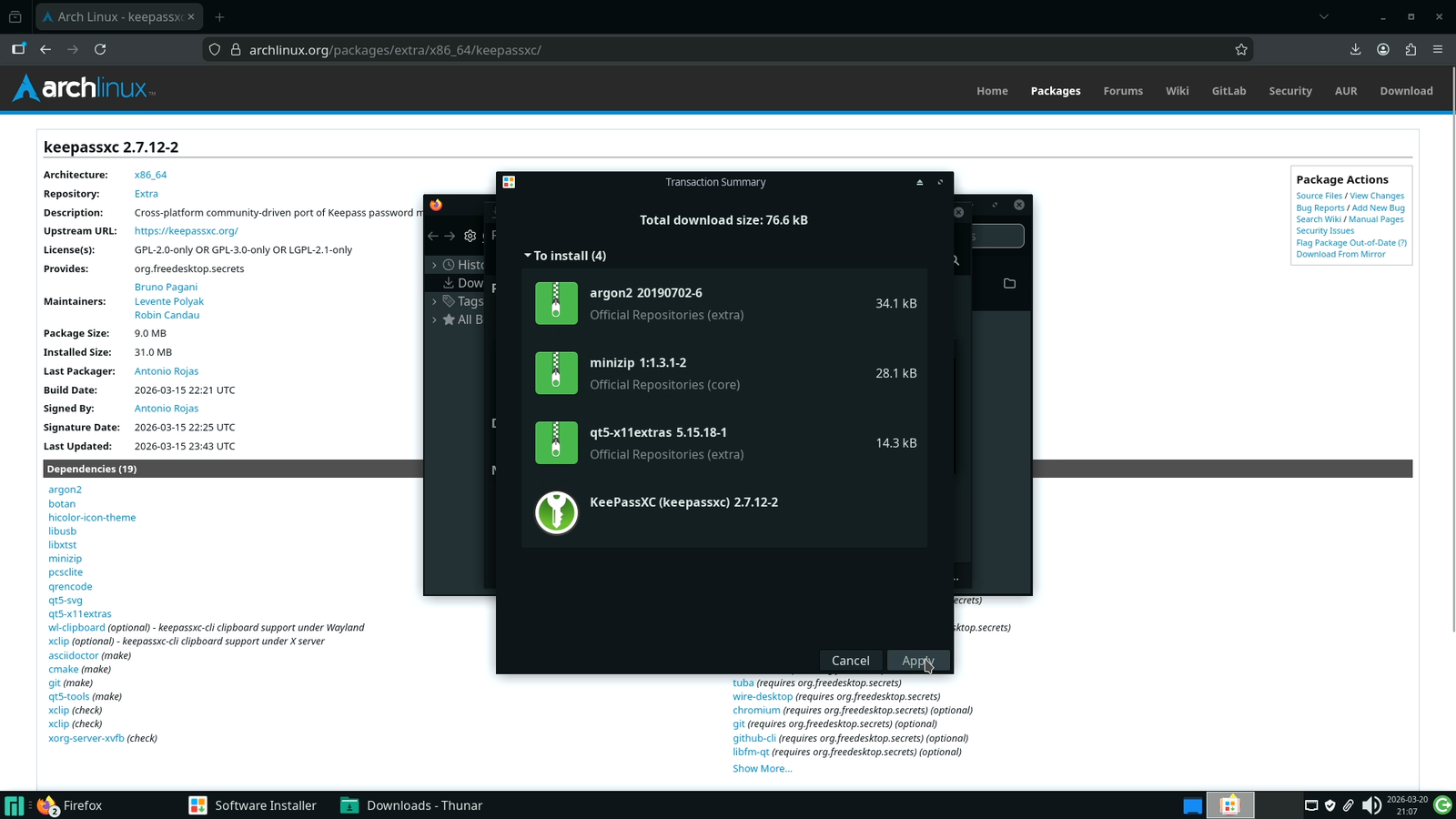Open the Packages nav item

point(1056,91)
